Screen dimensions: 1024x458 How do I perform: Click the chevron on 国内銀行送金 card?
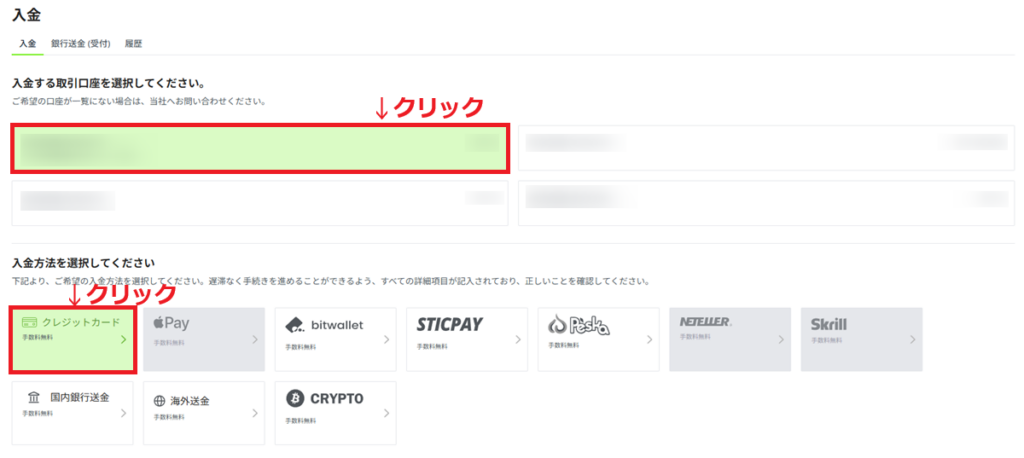(x=123, y=414)
